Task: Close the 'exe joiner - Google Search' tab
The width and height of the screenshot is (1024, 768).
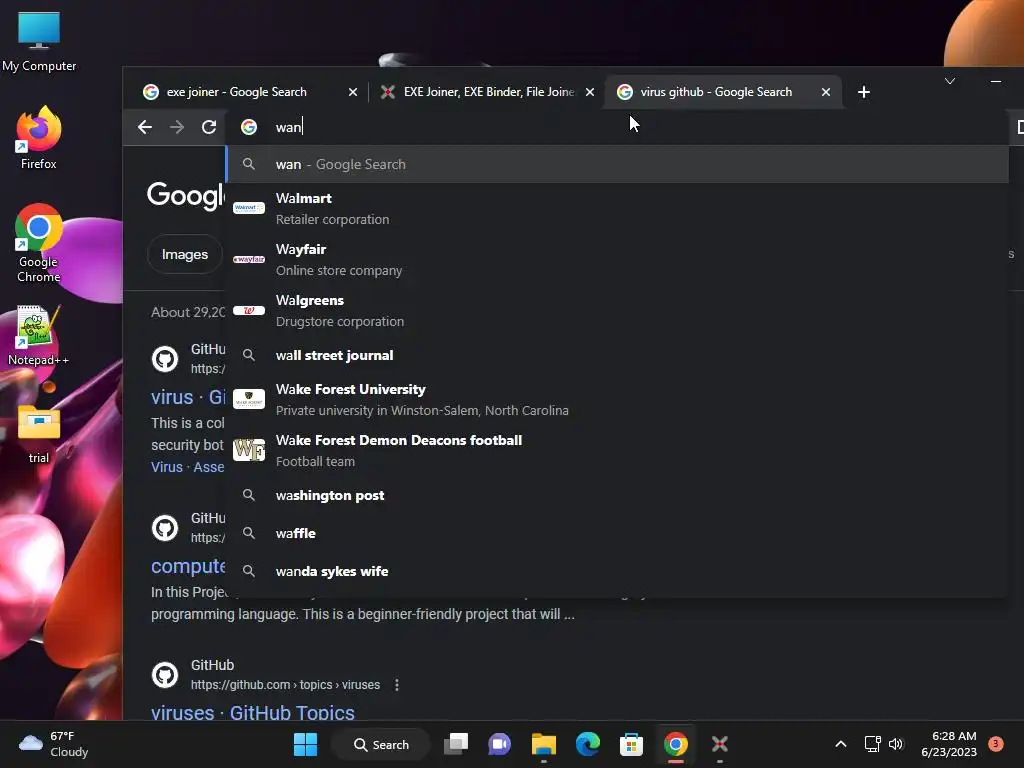Action: coord(353,92)
